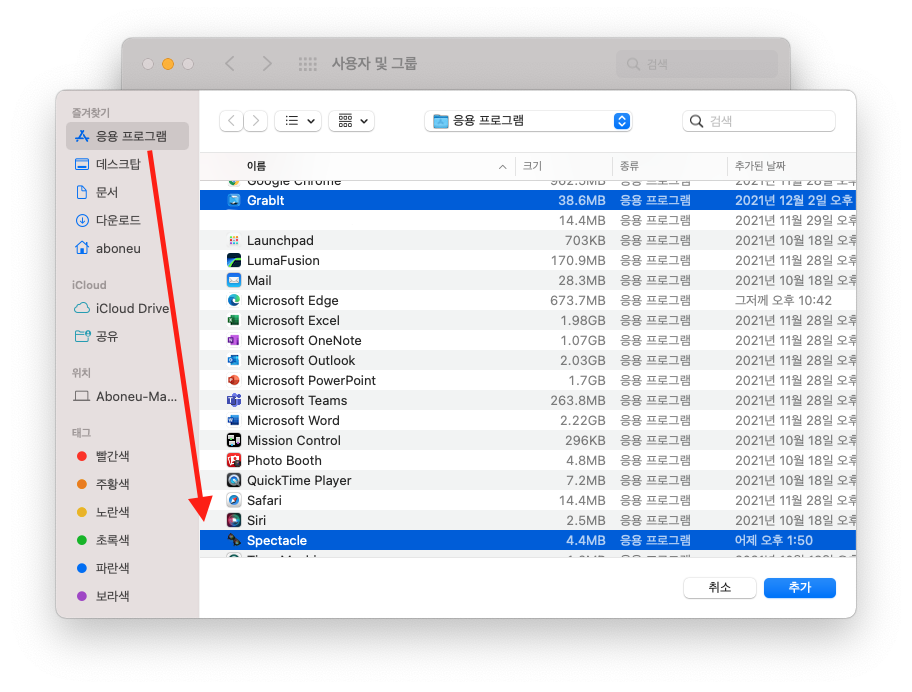Viewport: 912px width, 692px height.
Task: Click the Safari app icon
Action: coord(234,500)
